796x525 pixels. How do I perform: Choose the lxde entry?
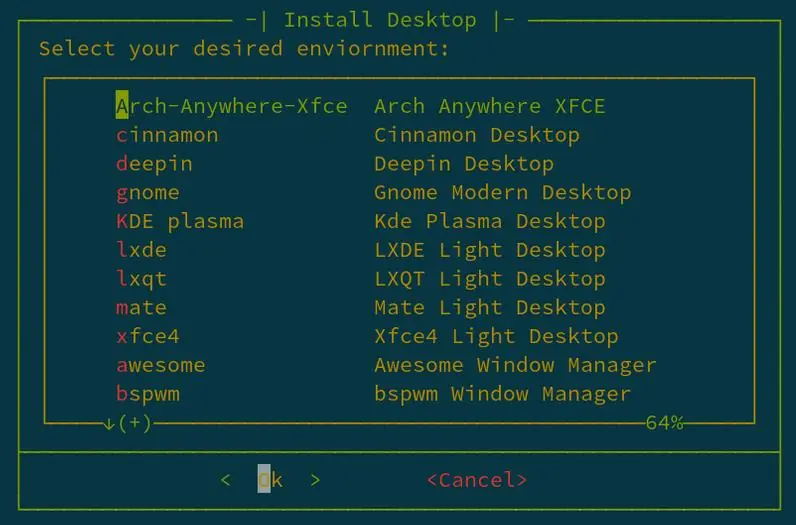tap(141, 250)
